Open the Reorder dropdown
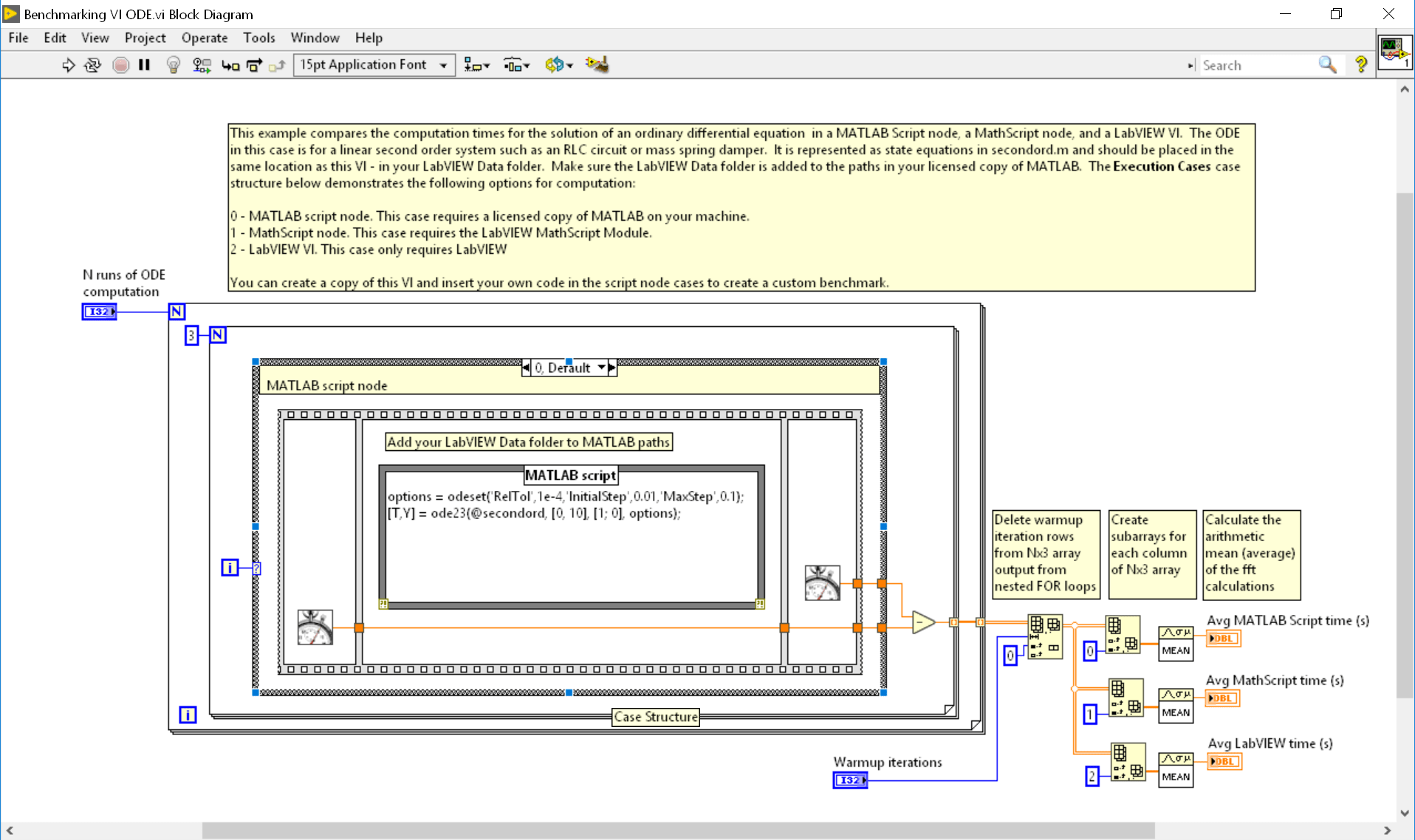This screenshot has width=1415, height=840. (x=558, y=65)
